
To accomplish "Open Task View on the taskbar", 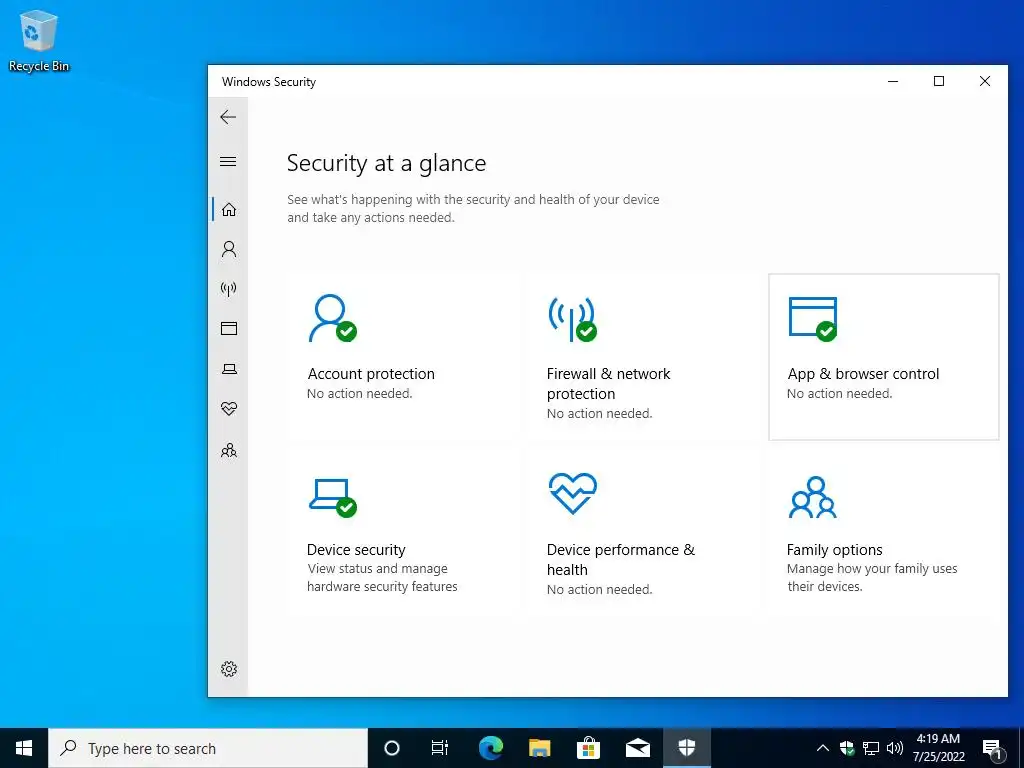I will pyautogui.click(x=440, y=748).
